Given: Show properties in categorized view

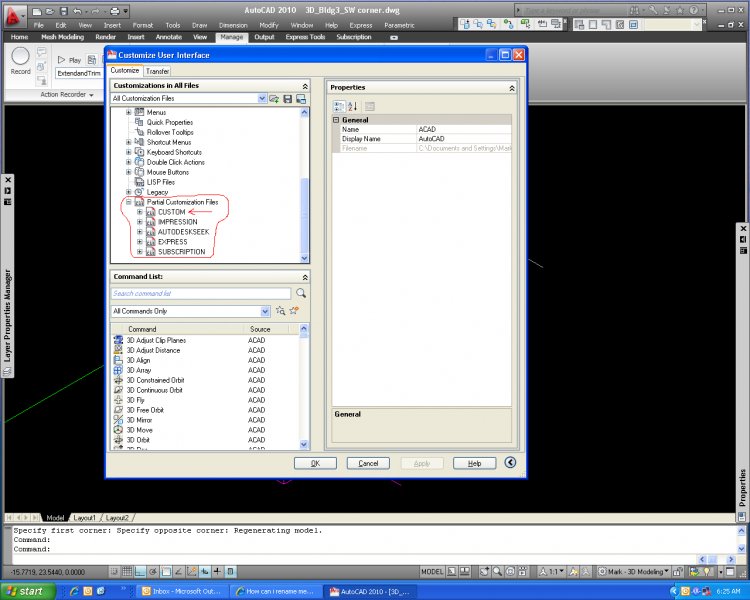Looking at the screenshot, I should pos(339,106).
